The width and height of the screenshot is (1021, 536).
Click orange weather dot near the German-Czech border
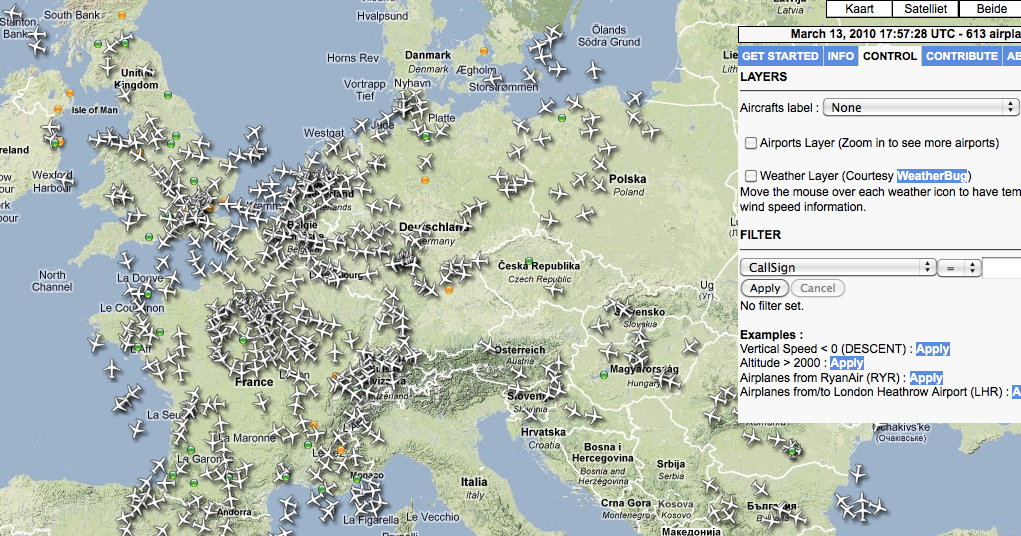click(x=449, y=290)
